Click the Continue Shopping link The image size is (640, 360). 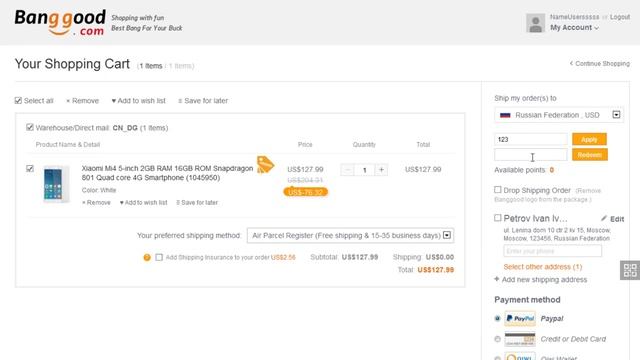[600, 64]
